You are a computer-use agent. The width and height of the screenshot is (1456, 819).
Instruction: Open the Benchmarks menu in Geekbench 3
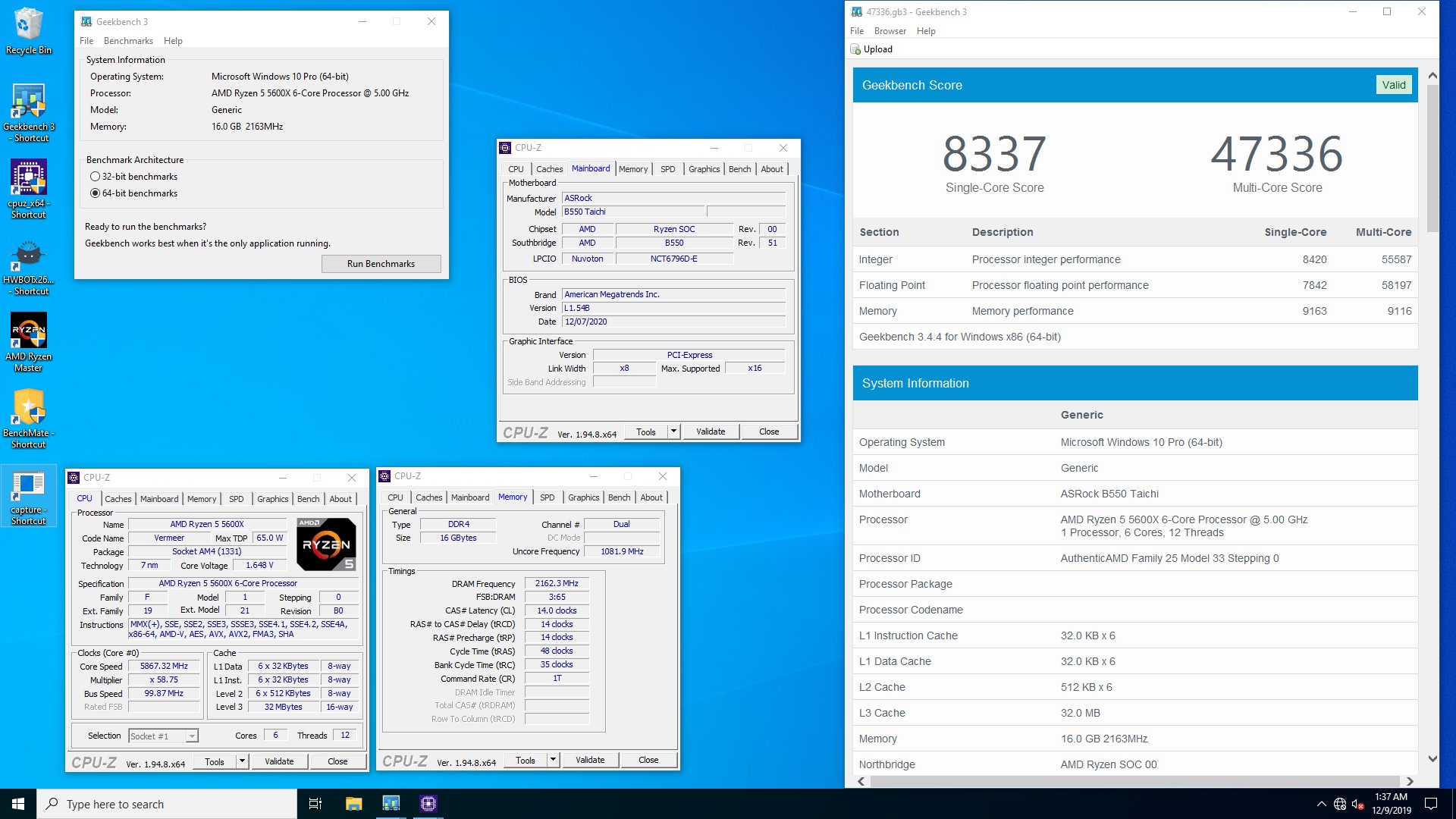pyautogui.click(x=128, y=41)
